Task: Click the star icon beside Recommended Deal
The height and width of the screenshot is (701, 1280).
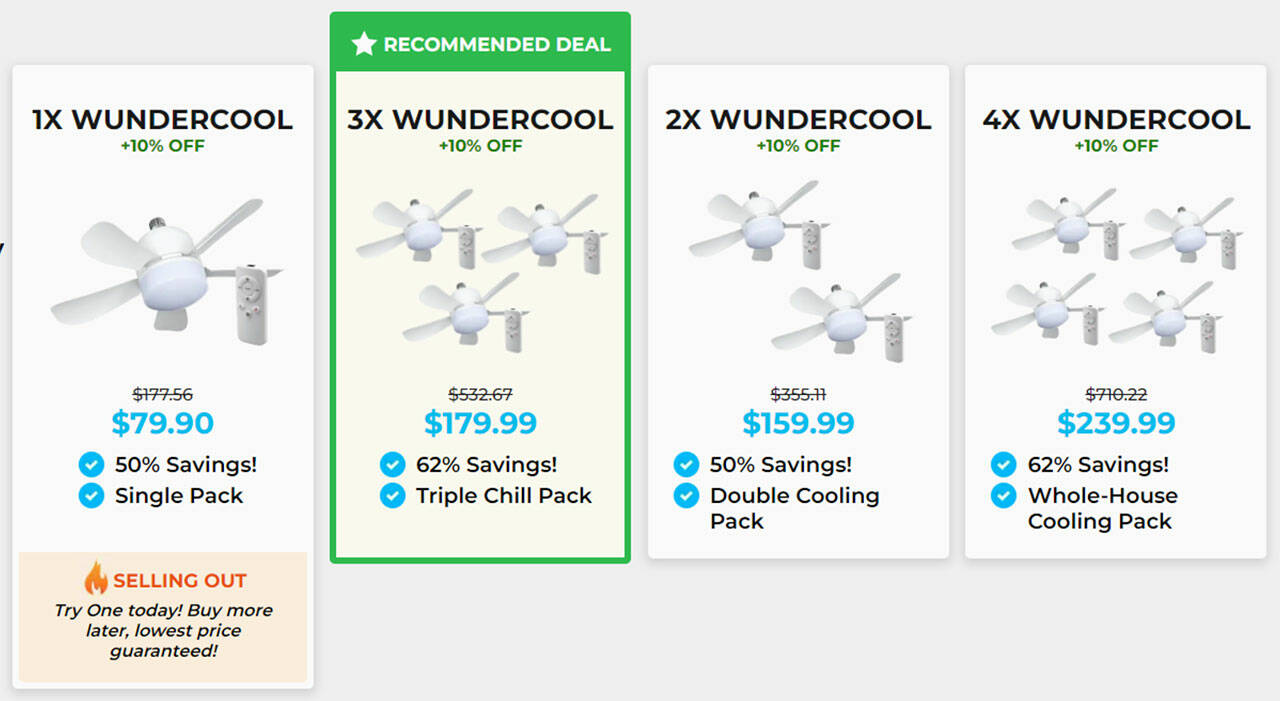Action: [x=364, y=44]
